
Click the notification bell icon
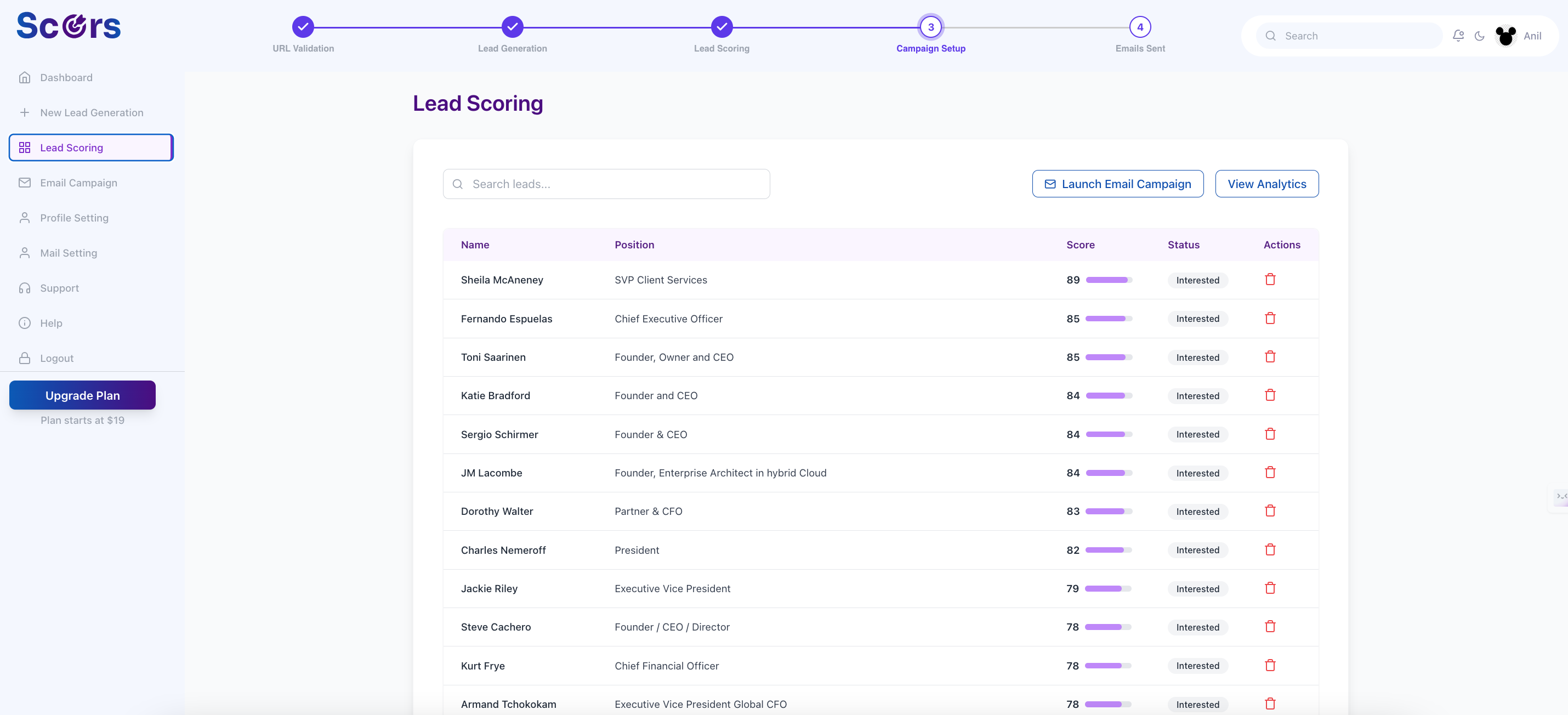1458,36
